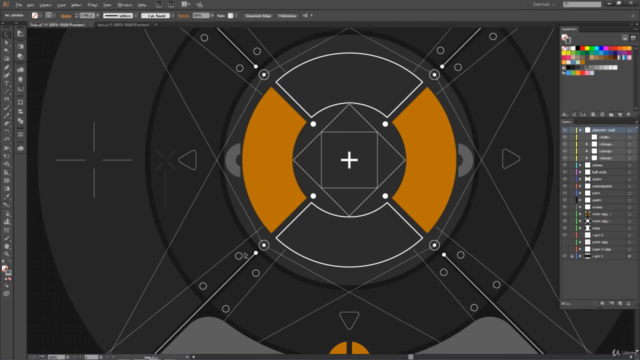Collapse the top expanded layer
Image resolution: width=640 pixels, height=360 pixels.
(580, 130)
